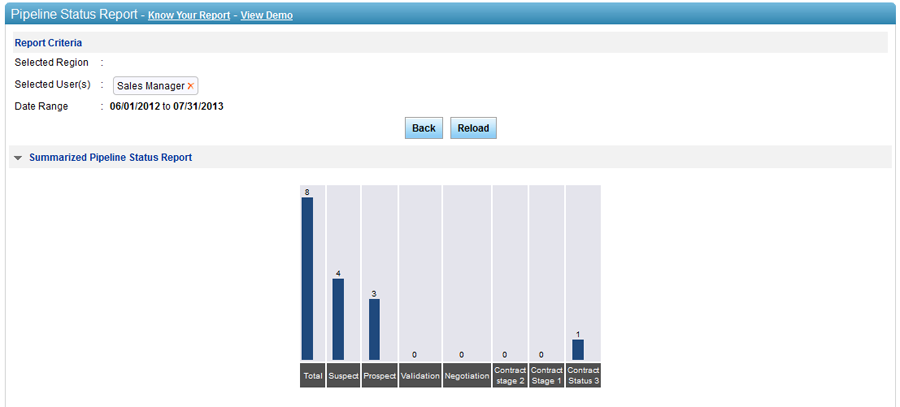Click the Total bar showing 8
900x407 pixels.
[307, 278]
